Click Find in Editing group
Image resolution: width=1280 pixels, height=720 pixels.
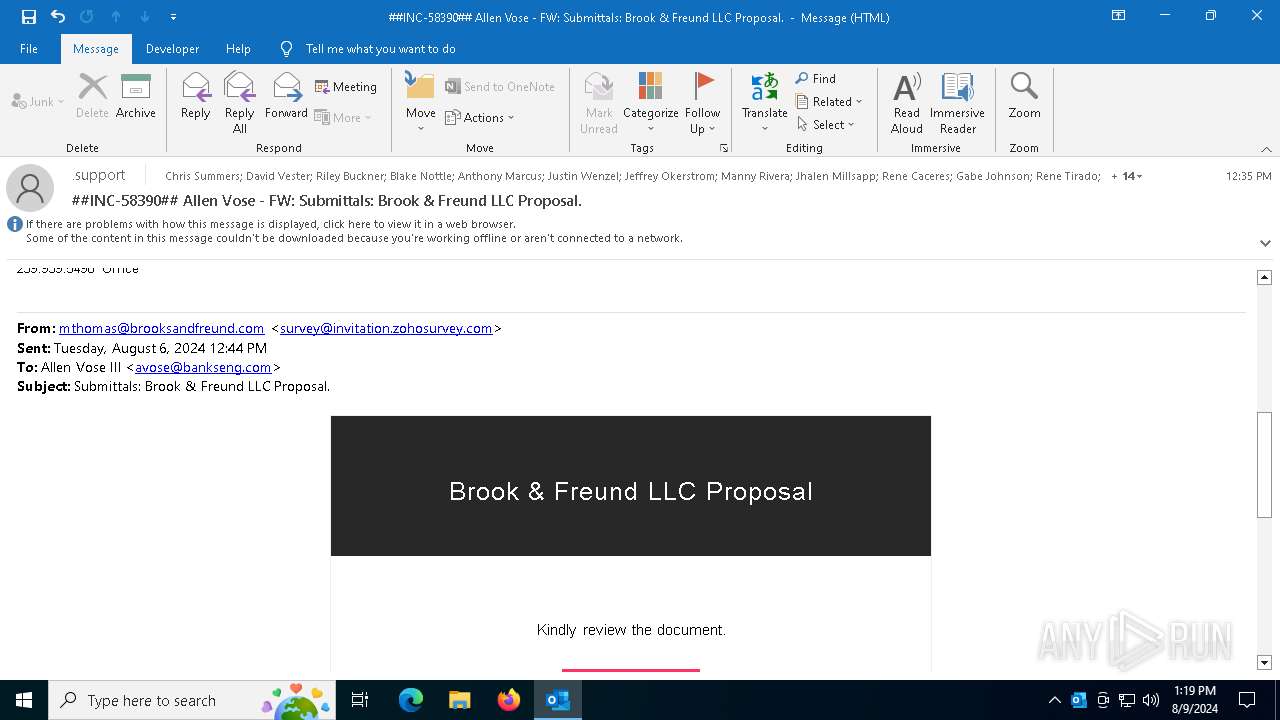(x=816, y=78)
